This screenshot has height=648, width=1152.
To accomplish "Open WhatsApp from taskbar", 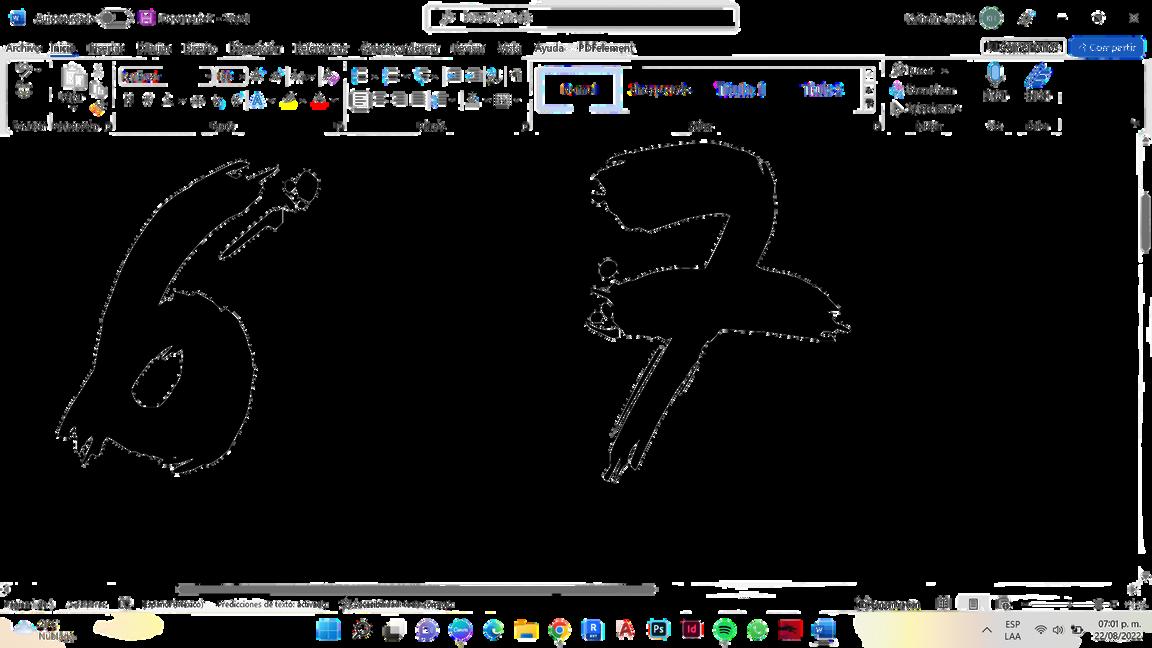I will pyautogui.click(x=757, y=630).
